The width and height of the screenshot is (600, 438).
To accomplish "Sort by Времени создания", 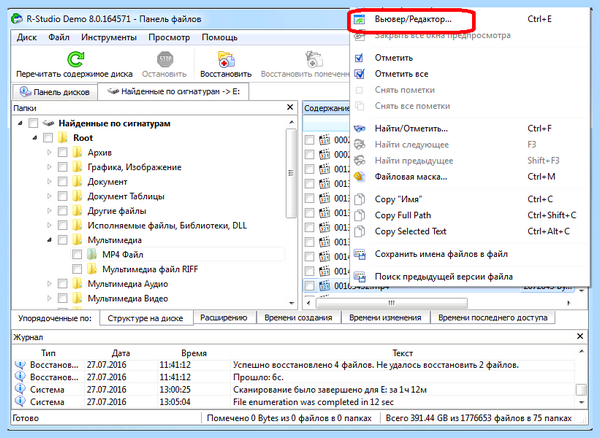I will [298, 318].
